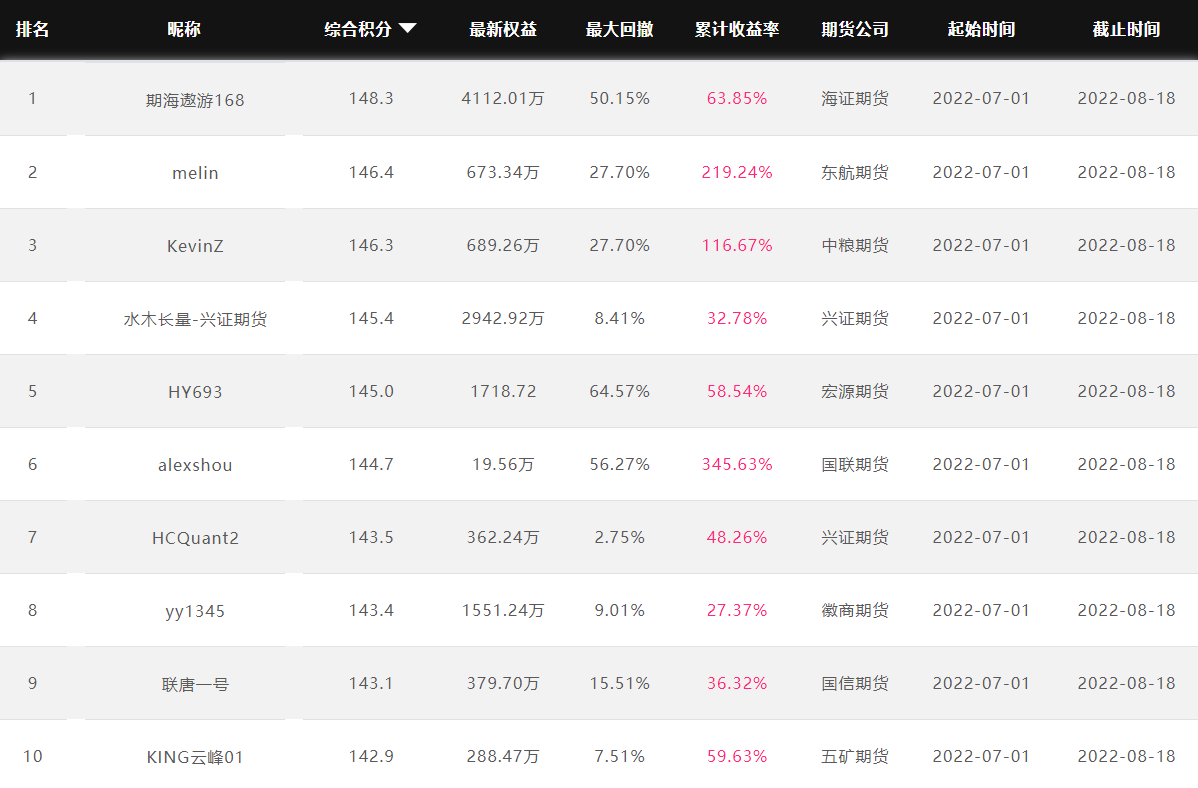Screen dimensions: 1198x788
Task: Click futures company 东航期货
Action: tap(855, 172)
